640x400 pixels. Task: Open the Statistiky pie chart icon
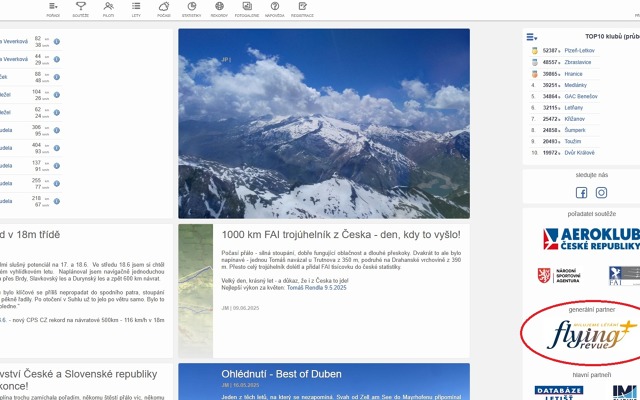(192, 6)
